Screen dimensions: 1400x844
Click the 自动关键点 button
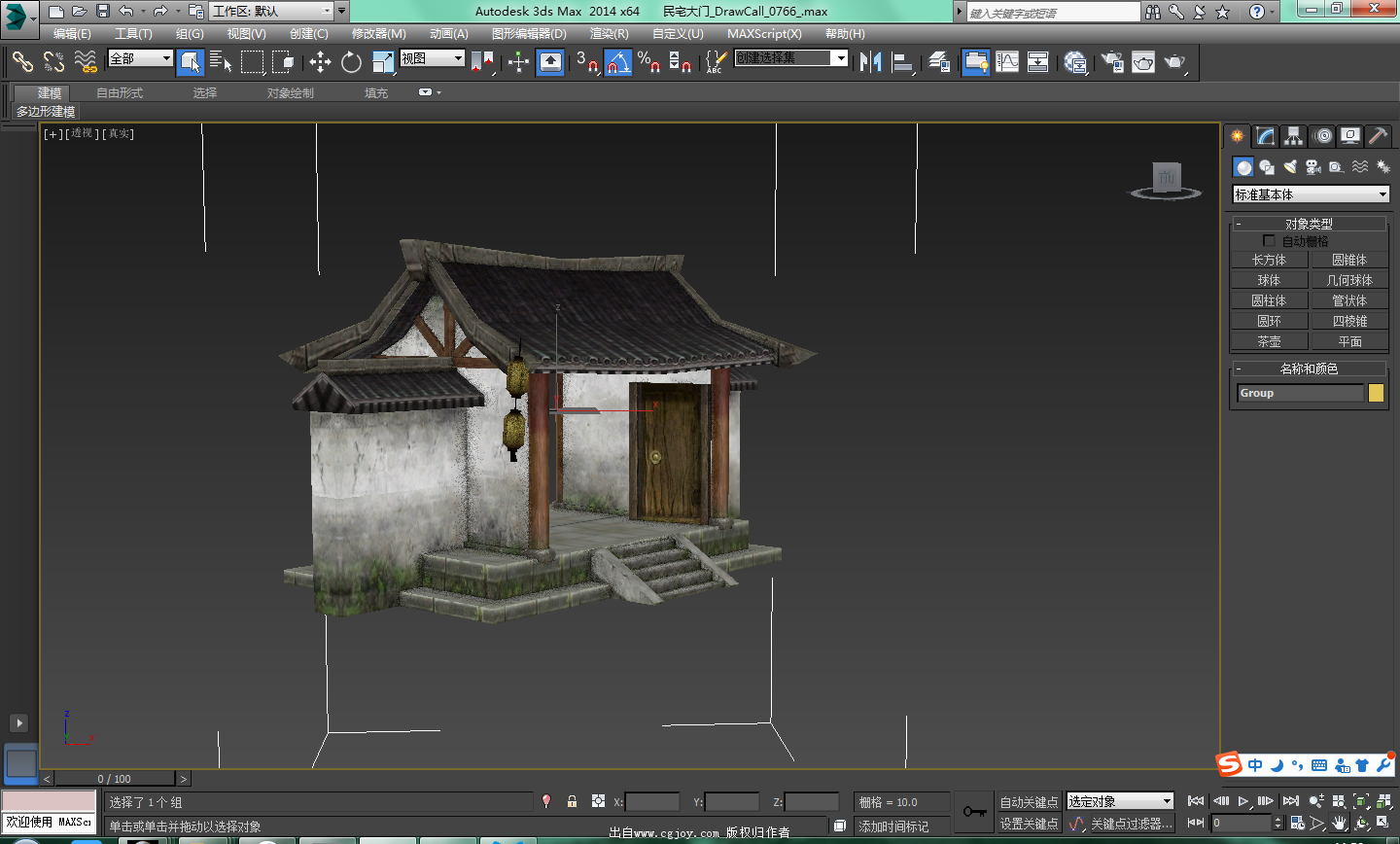click(1029, 802)
